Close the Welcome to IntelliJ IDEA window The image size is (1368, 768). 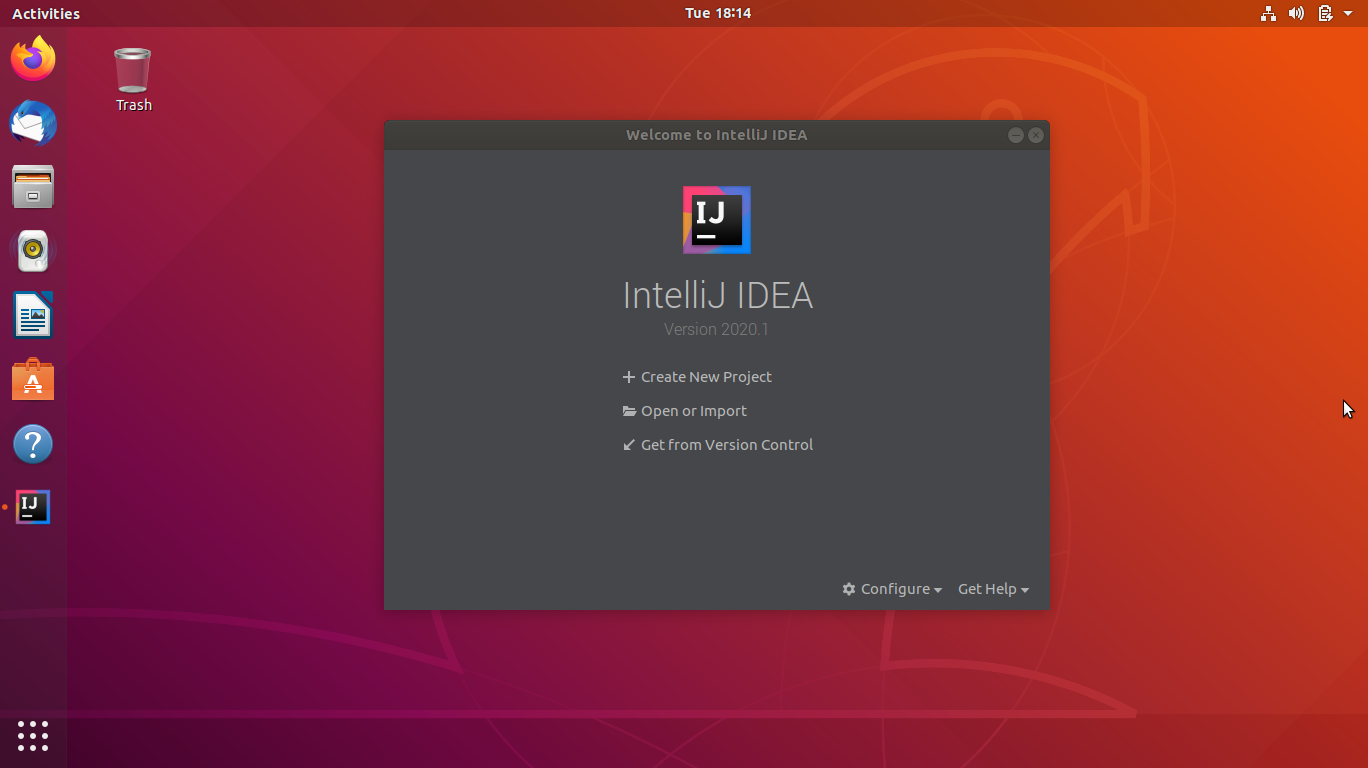tap(1036, 135)
